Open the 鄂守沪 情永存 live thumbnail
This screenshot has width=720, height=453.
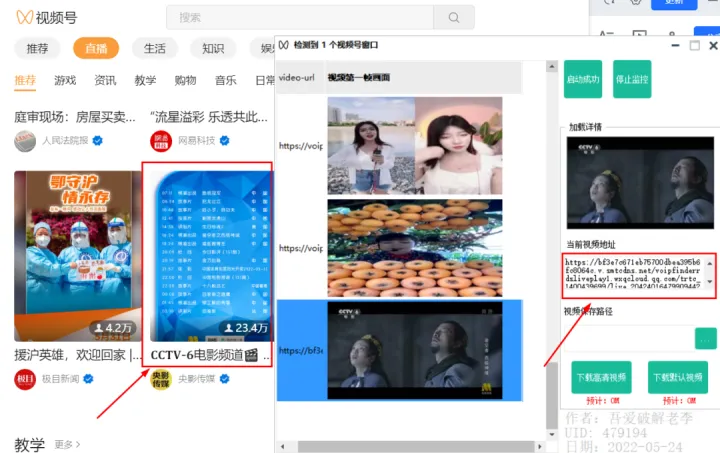(x=77, y=256)
